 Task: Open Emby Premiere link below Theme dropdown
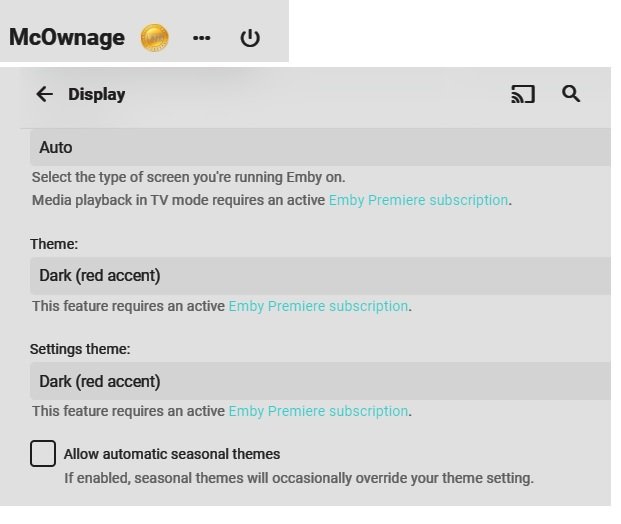318,306
